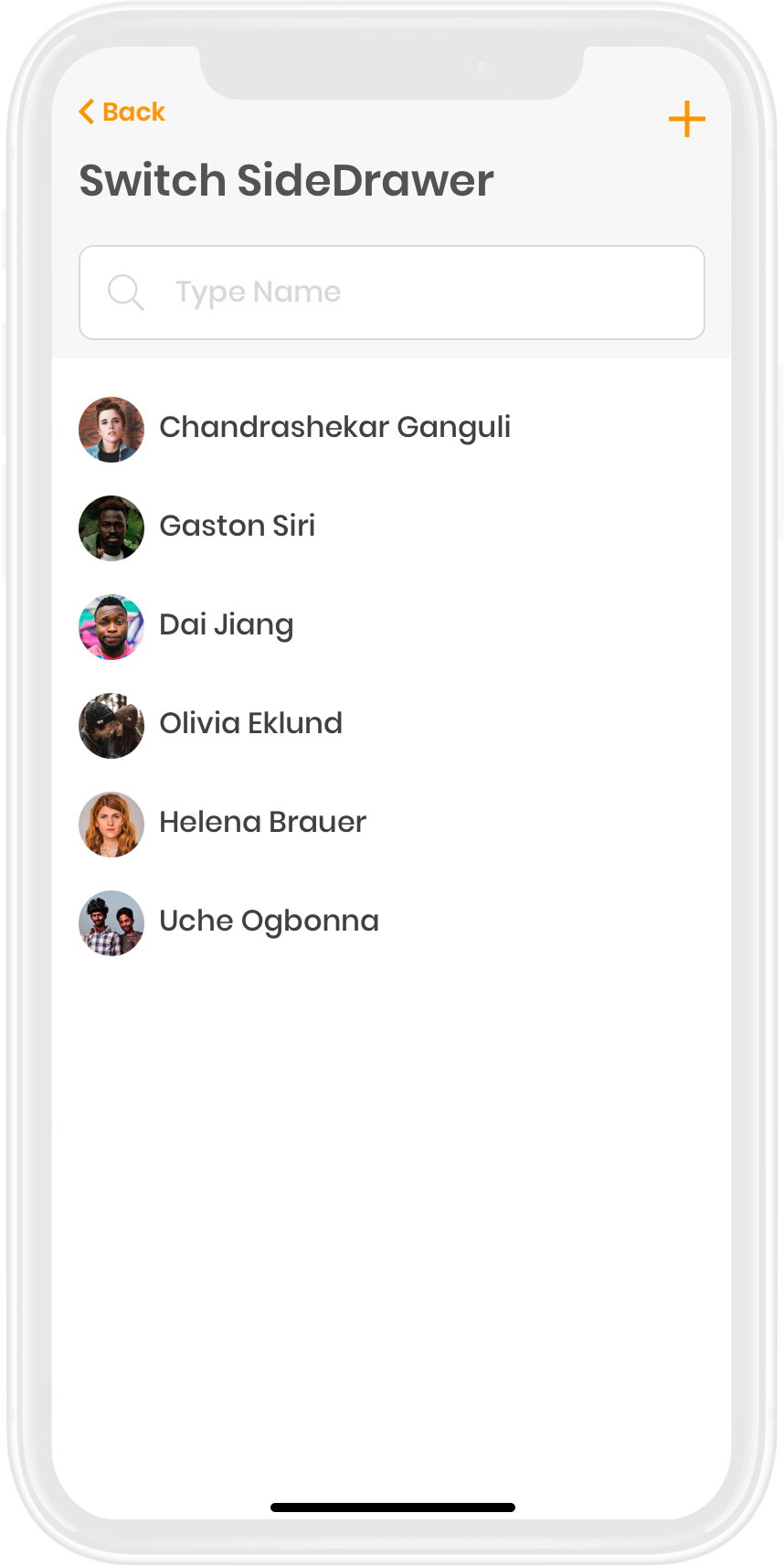The image size is (784, 1566).
Task: Focus the Type Name search field
Action: (392, 293)
